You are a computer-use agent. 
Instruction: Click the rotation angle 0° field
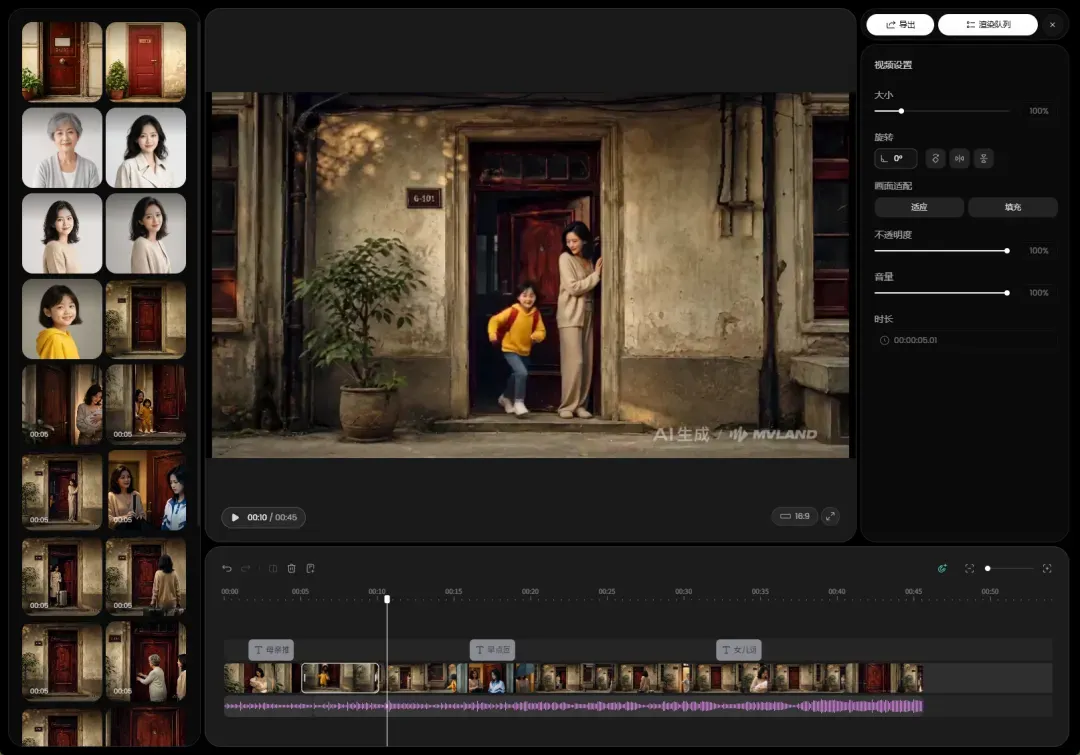pyautogui.click(x=895, y=158)
